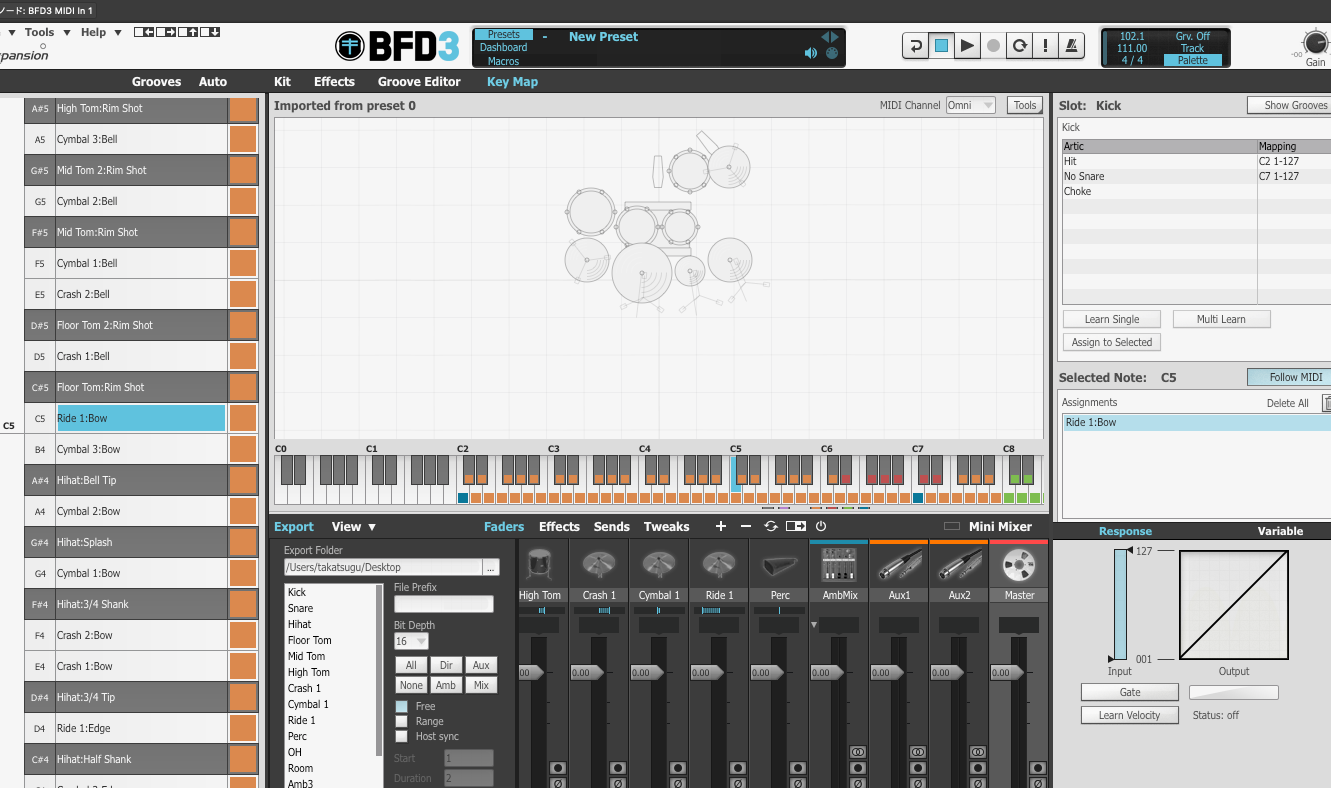Click the stop transport button
This screenshot has height=788, width=1331.
(941, 46)
